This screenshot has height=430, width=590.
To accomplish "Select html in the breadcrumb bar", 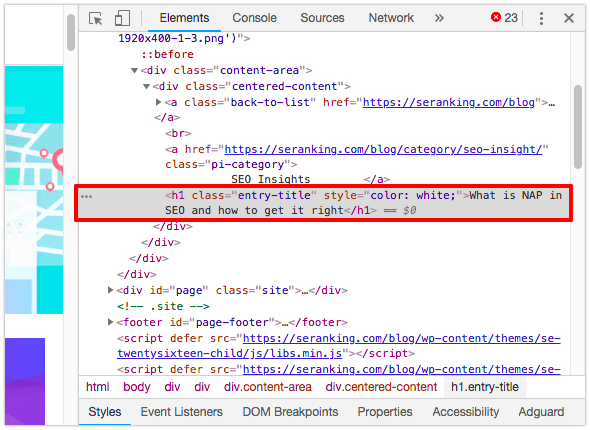I will pyautogui.click(x=97, y=387).
